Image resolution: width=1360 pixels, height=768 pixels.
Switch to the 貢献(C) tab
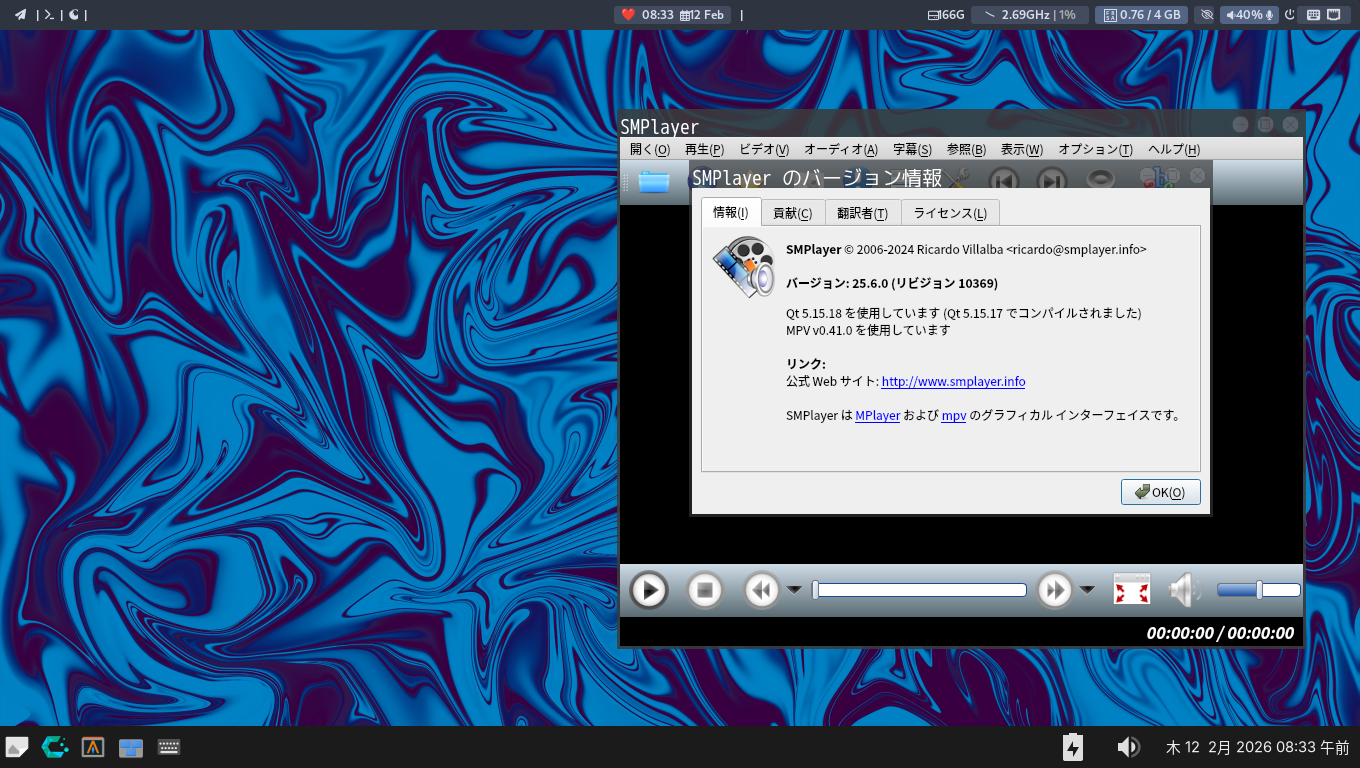(x=792, y=213)
